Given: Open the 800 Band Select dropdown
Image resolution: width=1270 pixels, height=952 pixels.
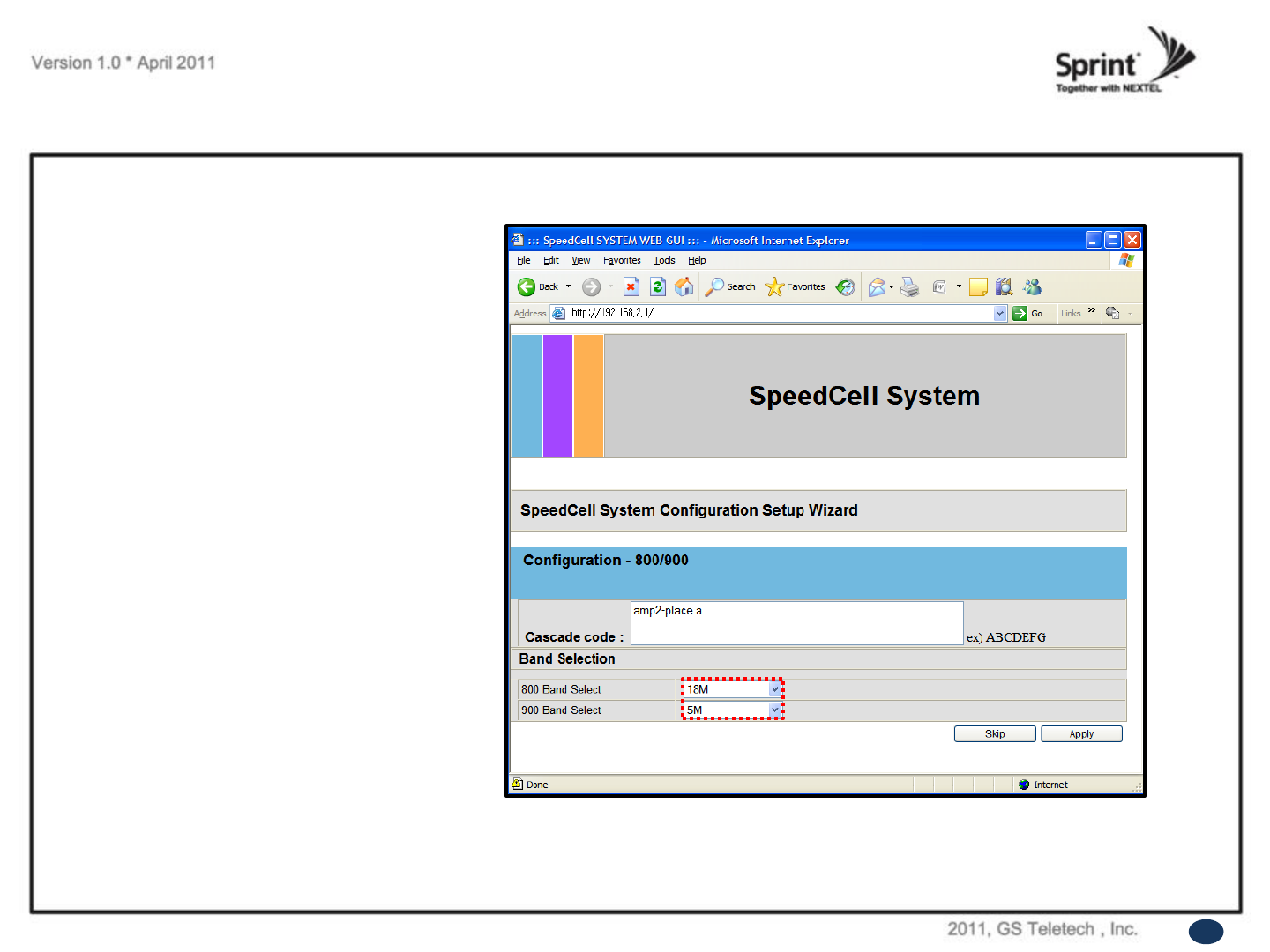Looking at the screenshot, I should [x=732, y=689].
